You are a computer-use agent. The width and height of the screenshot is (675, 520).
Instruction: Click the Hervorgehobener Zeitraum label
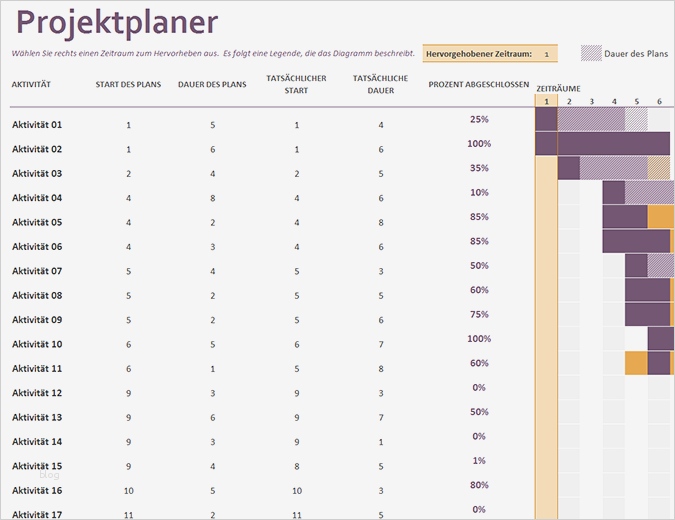click(479, 54)
